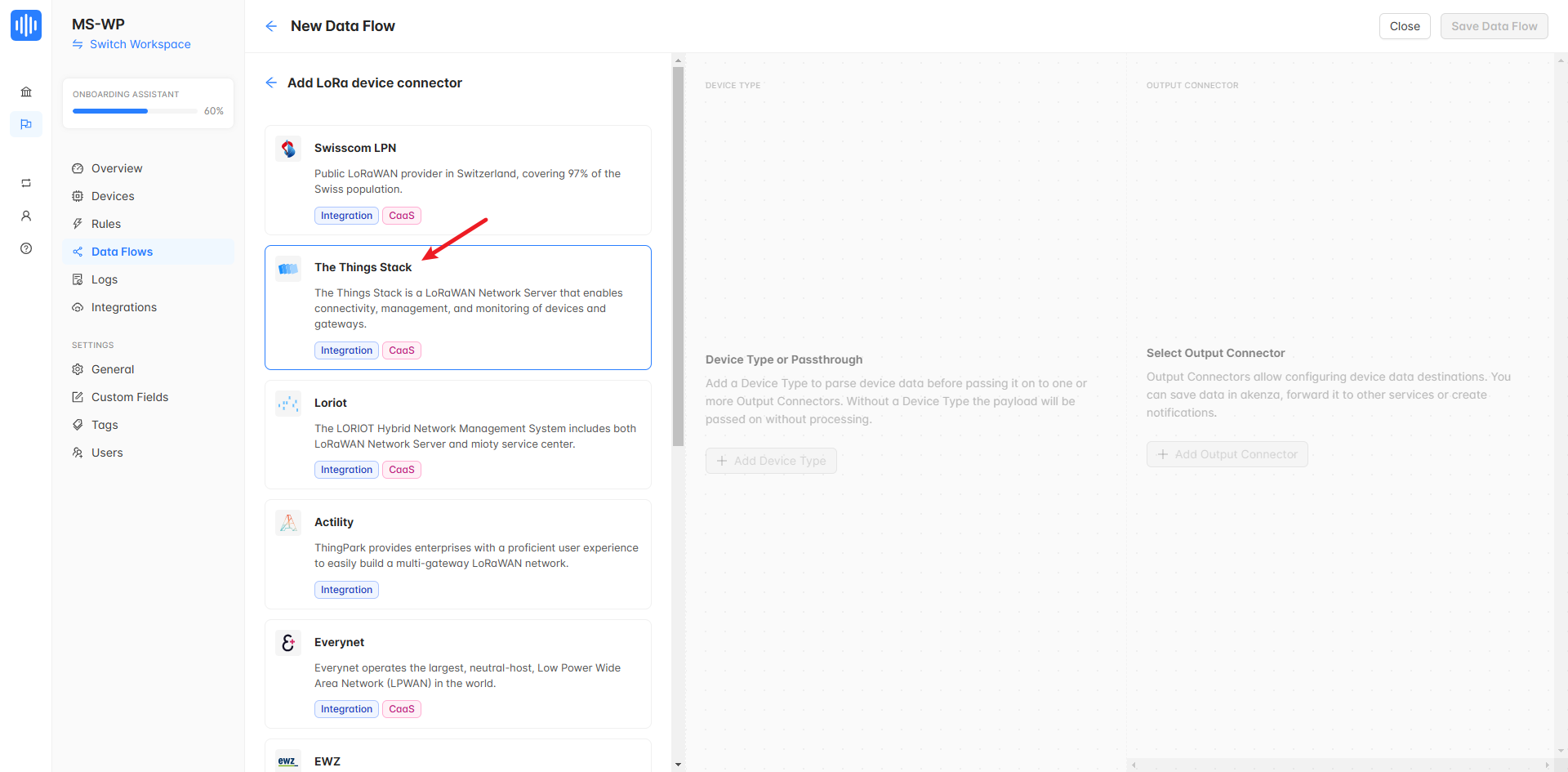The height and width of the screenshot is (772, 1568).
Task: Click the Logs document icon
Action: (x=78, y=279)
